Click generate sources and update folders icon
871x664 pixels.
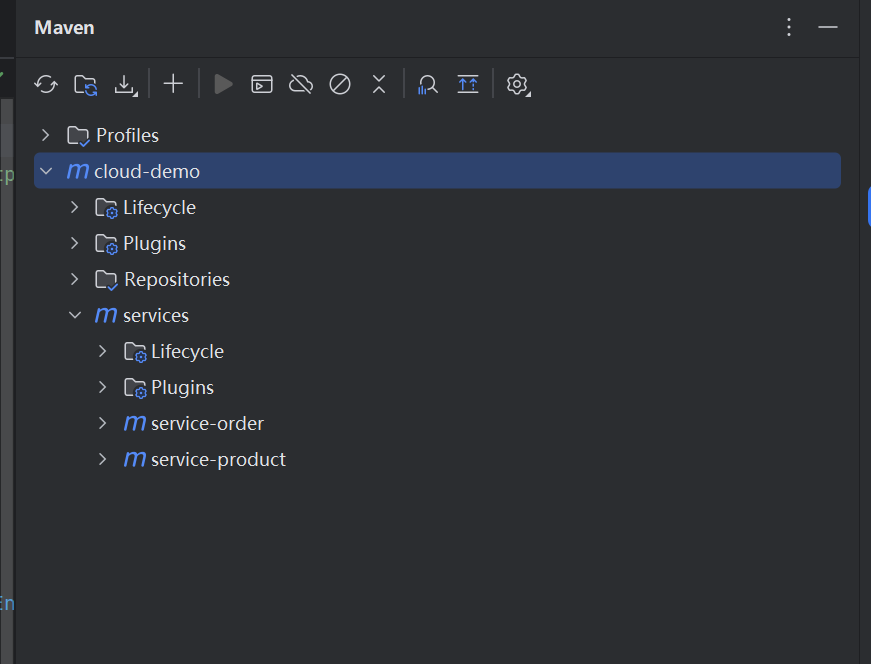click(x=86, y=85)
